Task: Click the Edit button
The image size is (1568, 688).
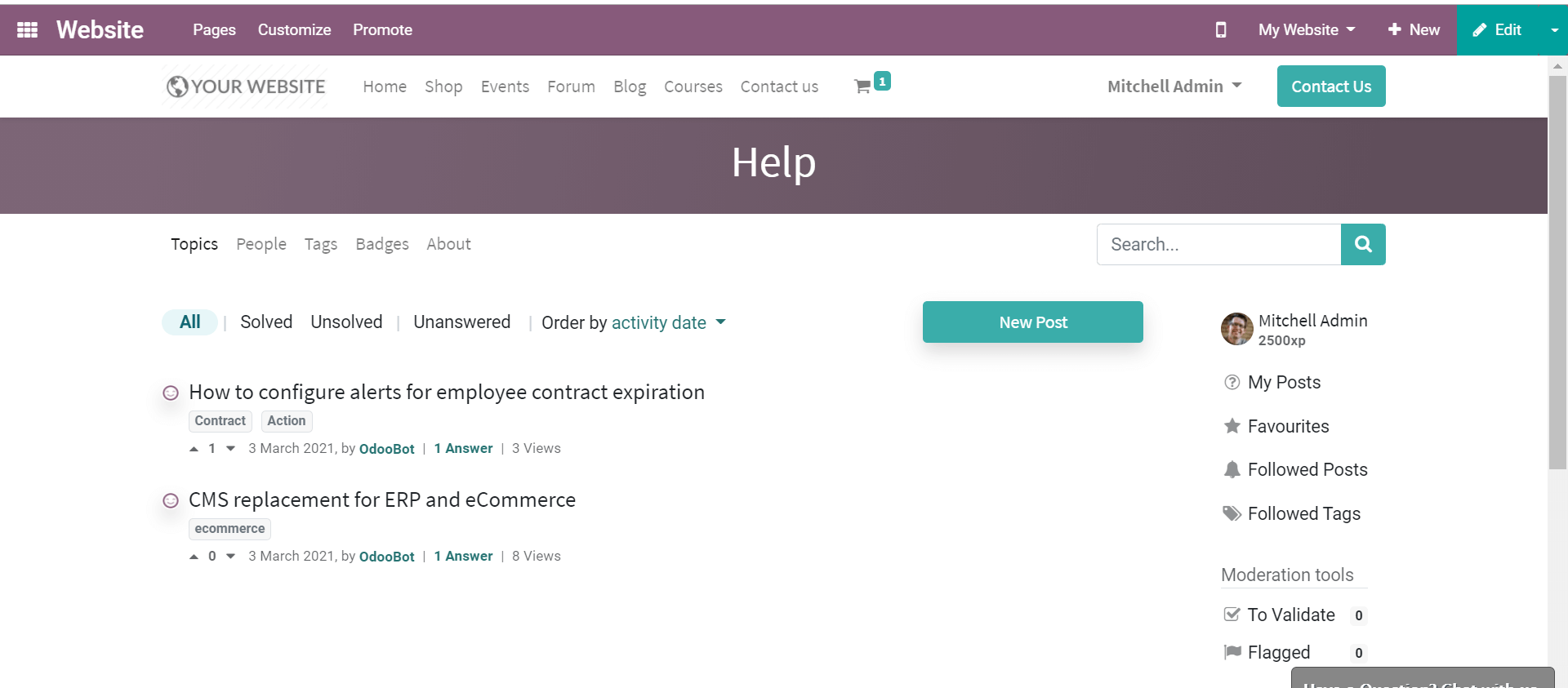Action: 1499,30
